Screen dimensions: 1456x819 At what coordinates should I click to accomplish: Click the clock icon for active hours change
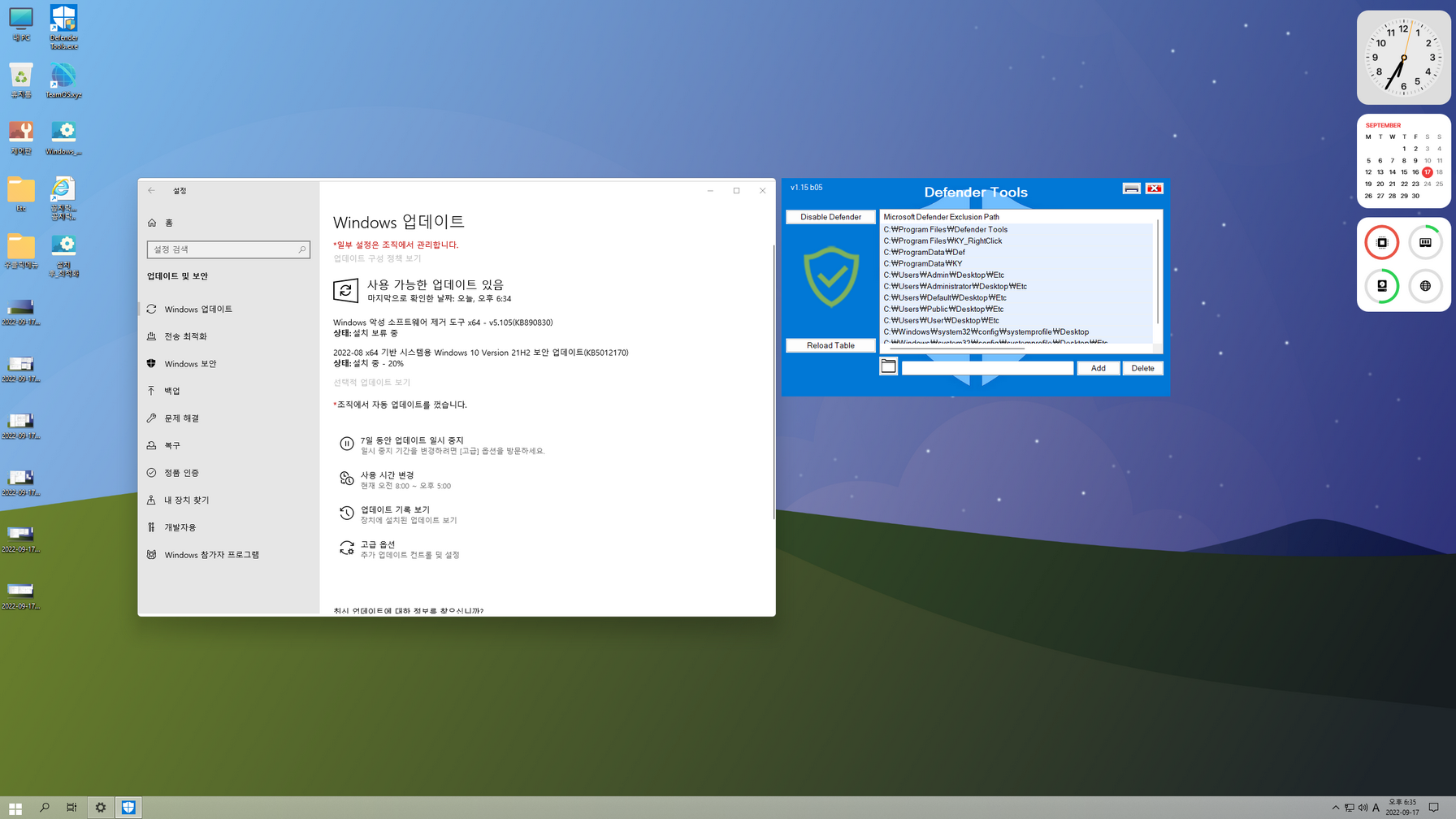click(346, 479)
